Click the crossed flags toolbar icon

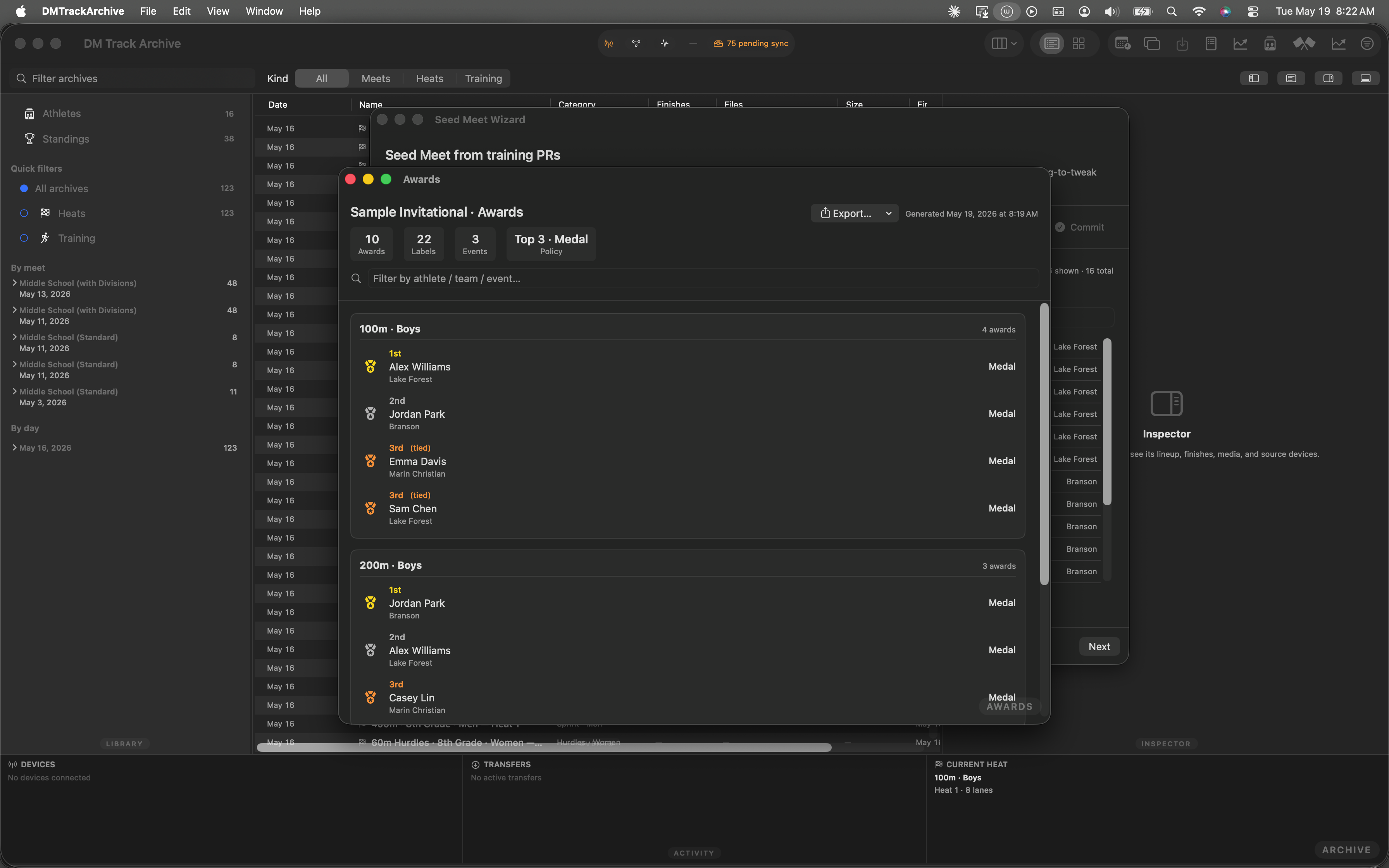(1303, 44)
